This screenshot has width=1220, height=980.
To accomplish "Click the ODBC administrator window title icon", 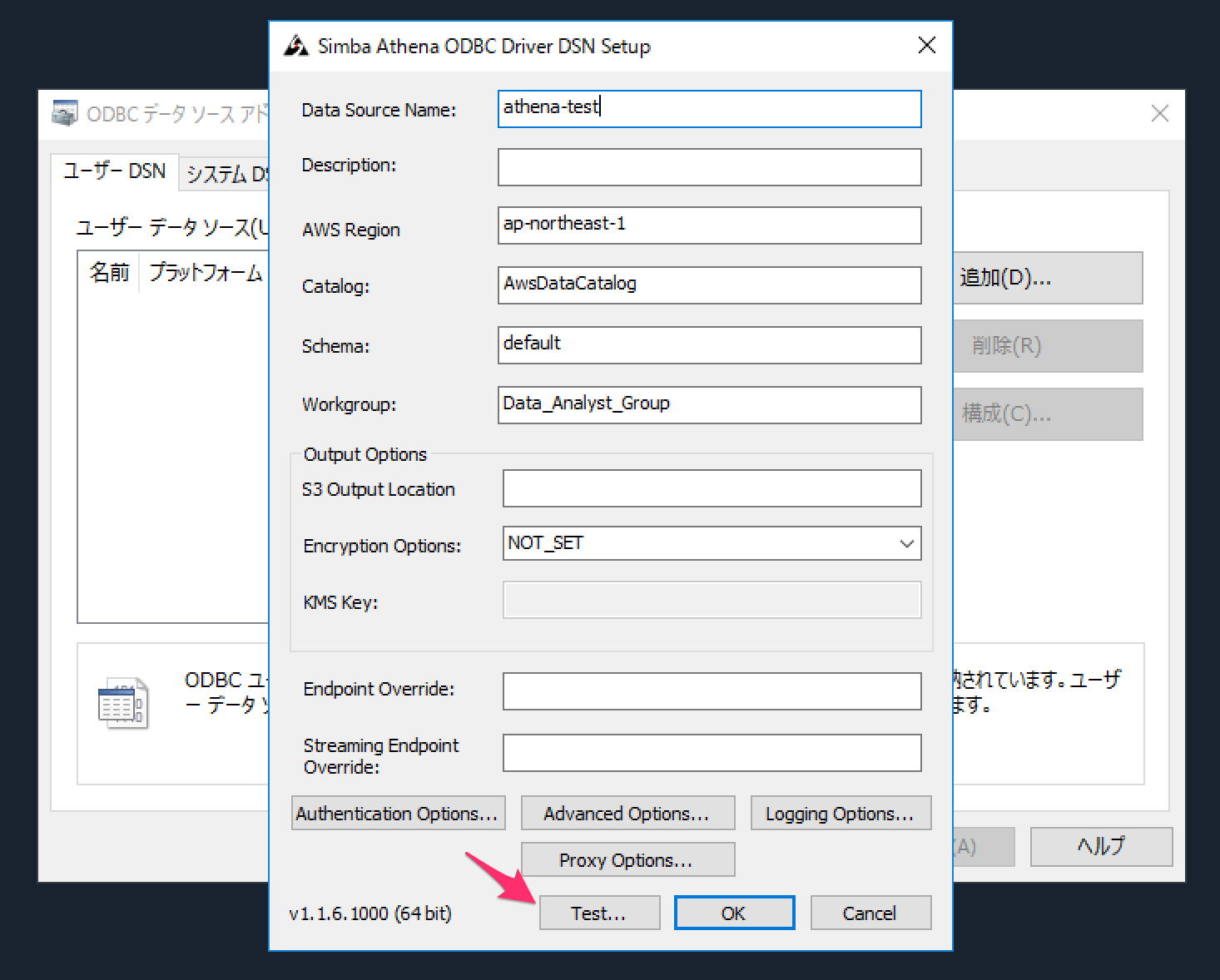I will point(65,113).
